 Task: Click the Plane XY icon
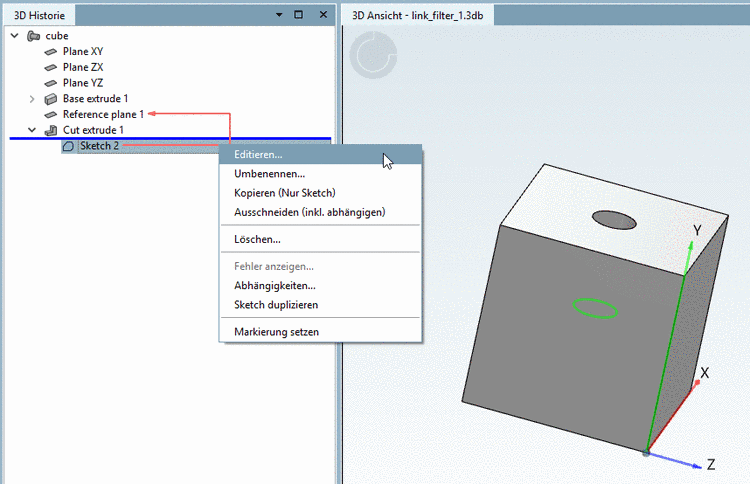tap(51, 52)
